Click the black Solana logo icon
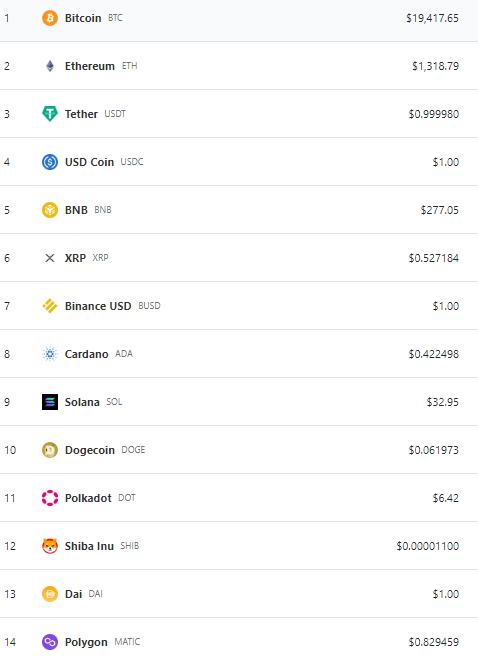478x662 pixels. 50,402
